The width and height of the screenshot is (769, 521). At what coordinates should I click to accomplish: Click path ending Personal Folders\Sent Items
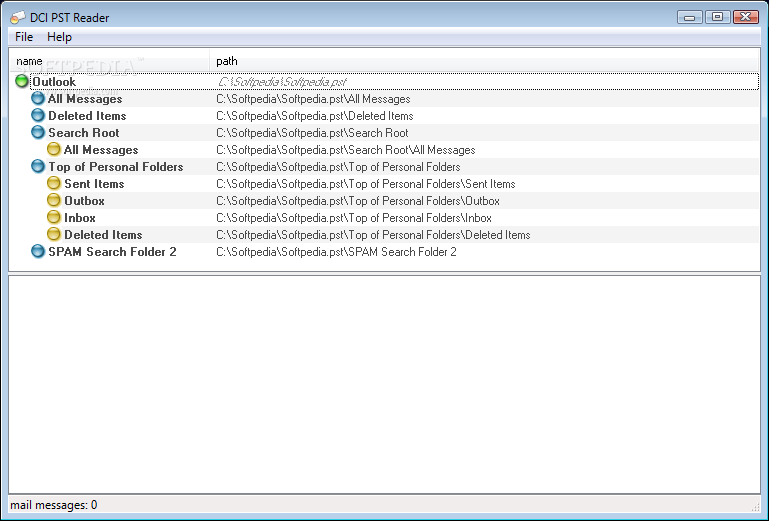[x=365, y=184]
